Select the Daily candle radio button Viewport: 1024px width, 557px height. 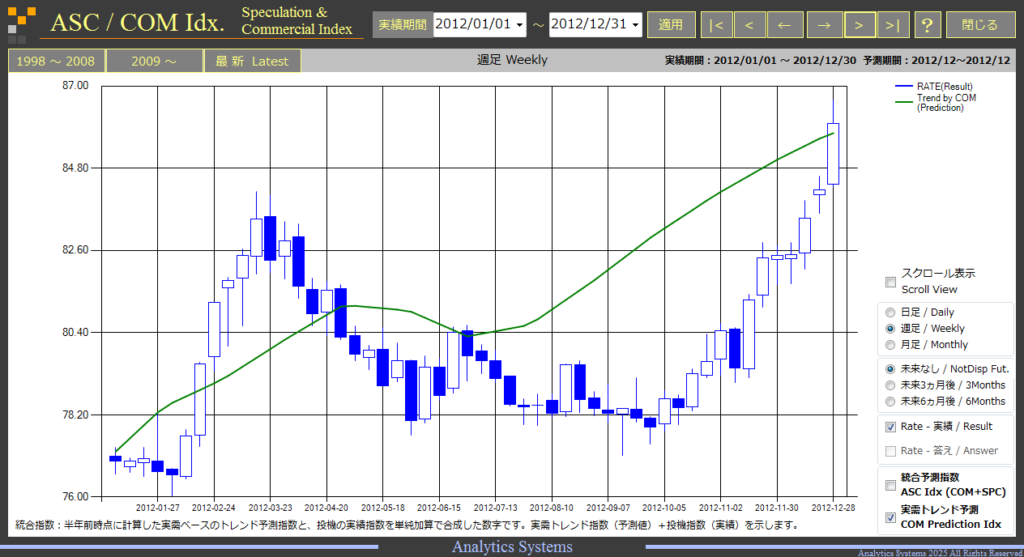(890, 312)
